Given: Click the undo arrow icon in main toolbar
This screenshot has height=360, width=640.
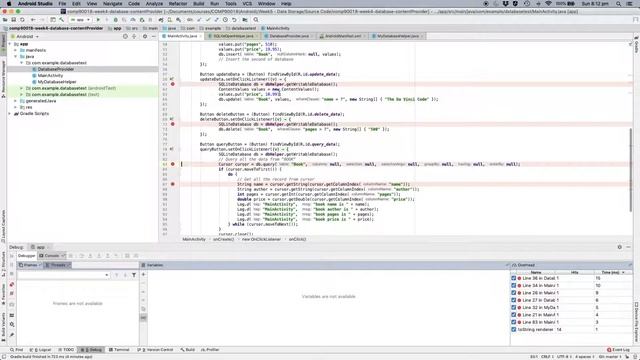Looking at the screenshot, I should (234, 20).
